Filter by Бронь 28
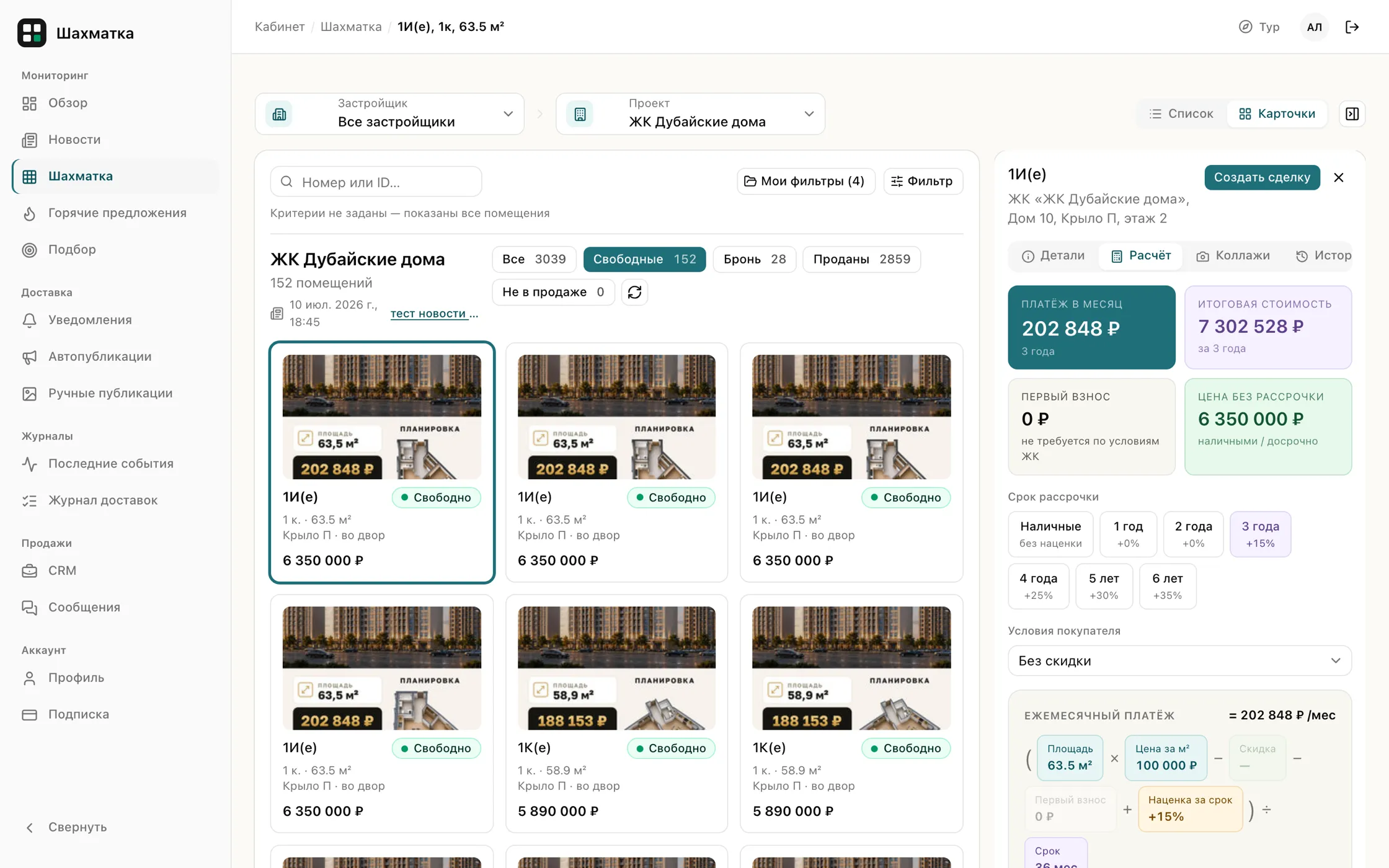Screen dimensions: 1389x868 (x=754, y=259)
